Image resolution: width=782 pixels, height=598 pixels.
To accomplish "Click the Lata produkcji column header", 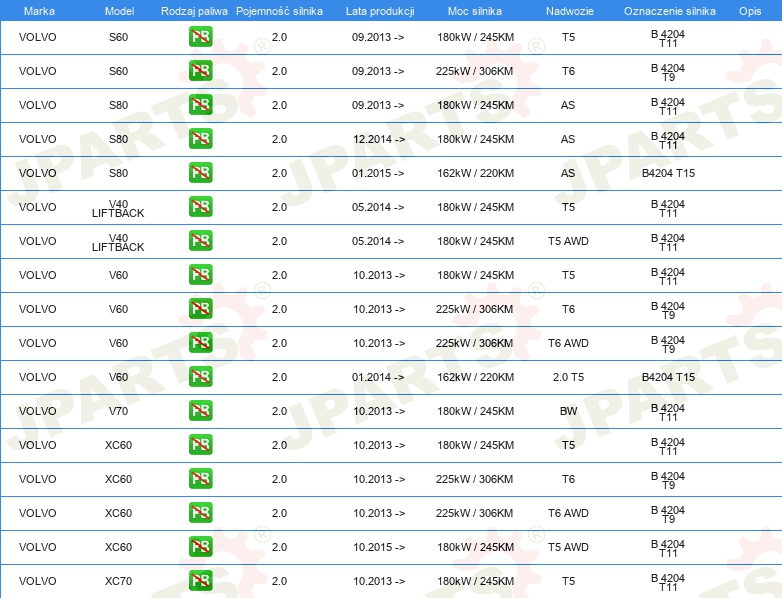I will click(x=378, y=10).
